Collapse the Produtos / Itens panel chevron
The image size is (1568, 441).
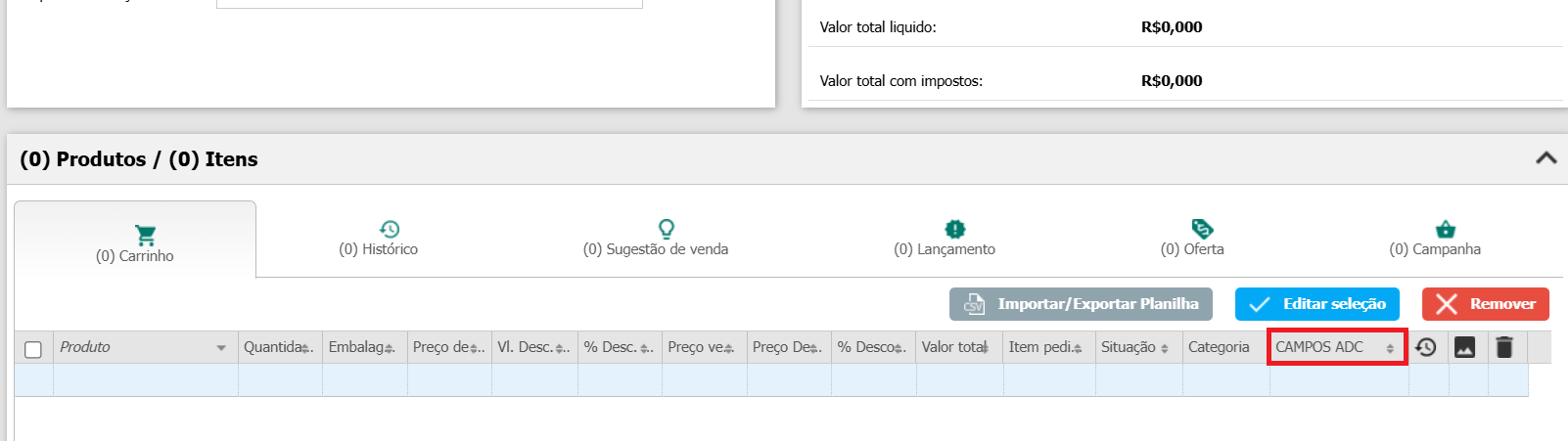click(x=1546, y=157)
